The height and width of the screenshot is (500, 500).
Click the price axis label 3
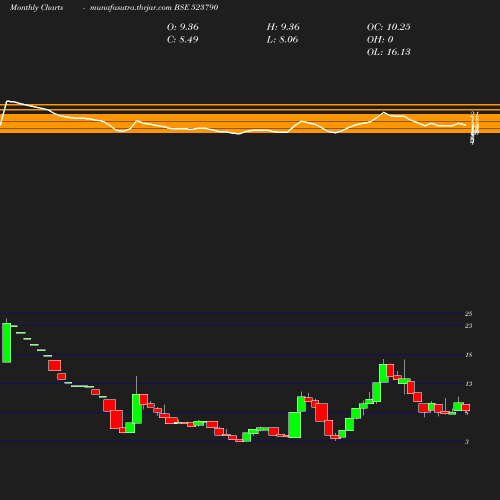tap(467, 442)
